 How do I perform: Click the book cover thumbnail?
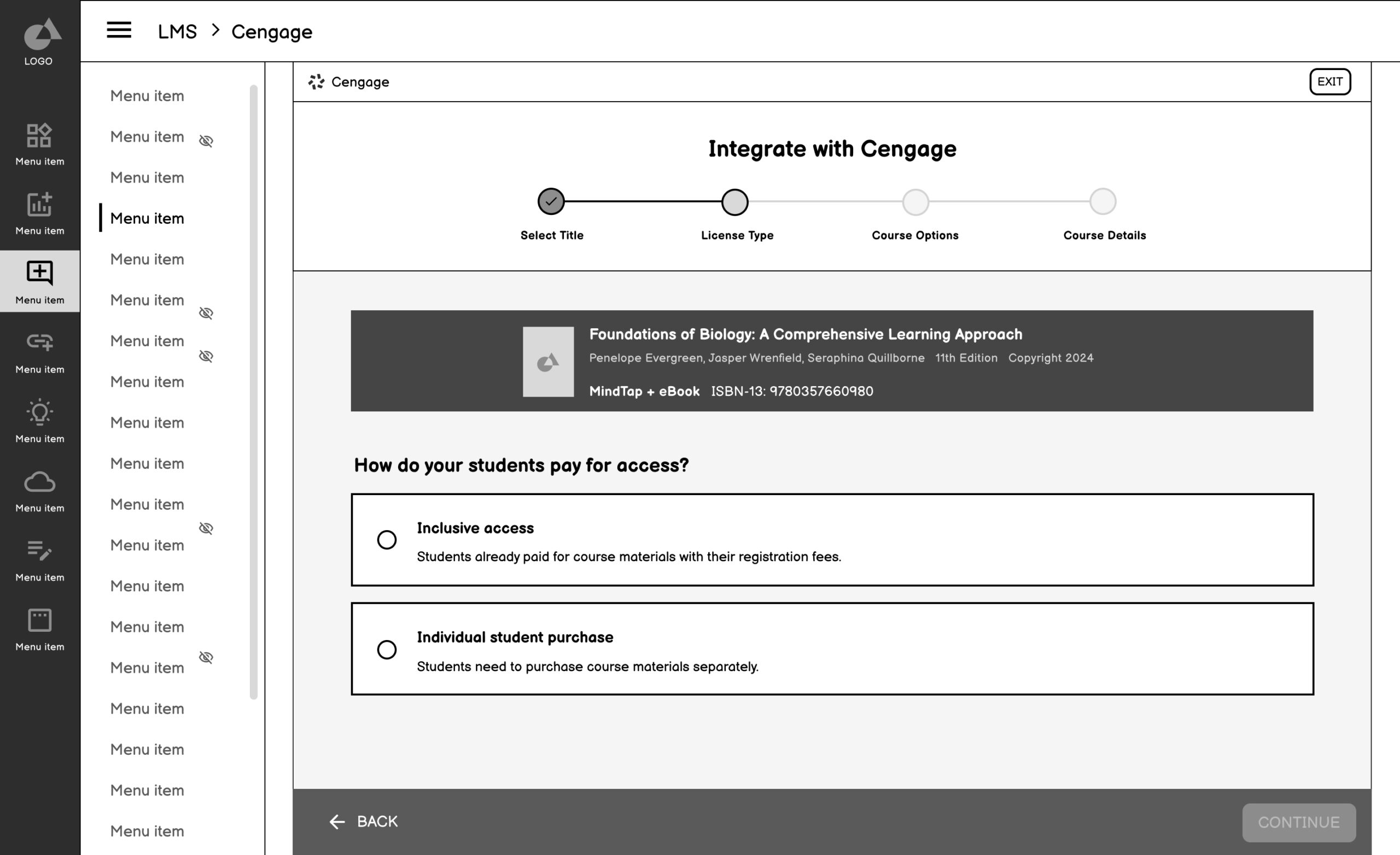click(x=549, y=362)
